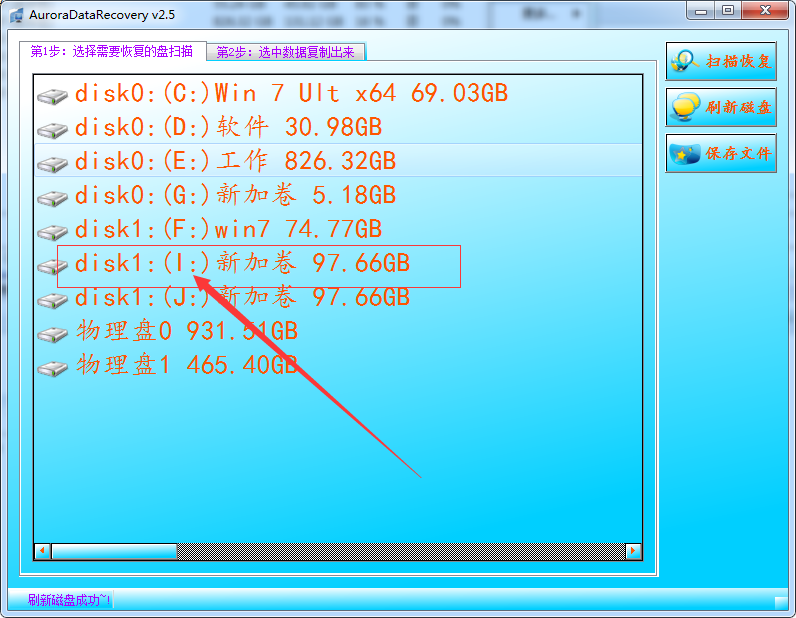Open the 第2步 选中数据复制出来 tab
The image size is (796, 618).
coord(286,52)
